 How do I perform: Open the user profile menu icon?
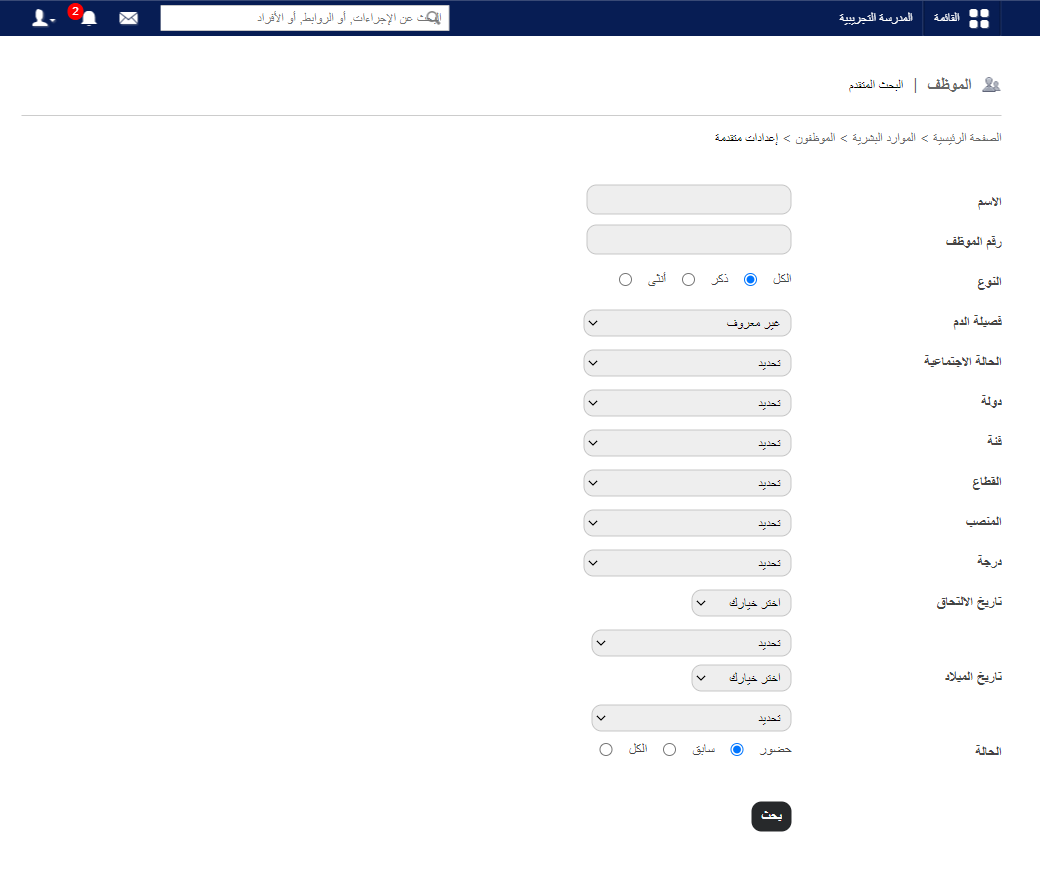point(43,18)
